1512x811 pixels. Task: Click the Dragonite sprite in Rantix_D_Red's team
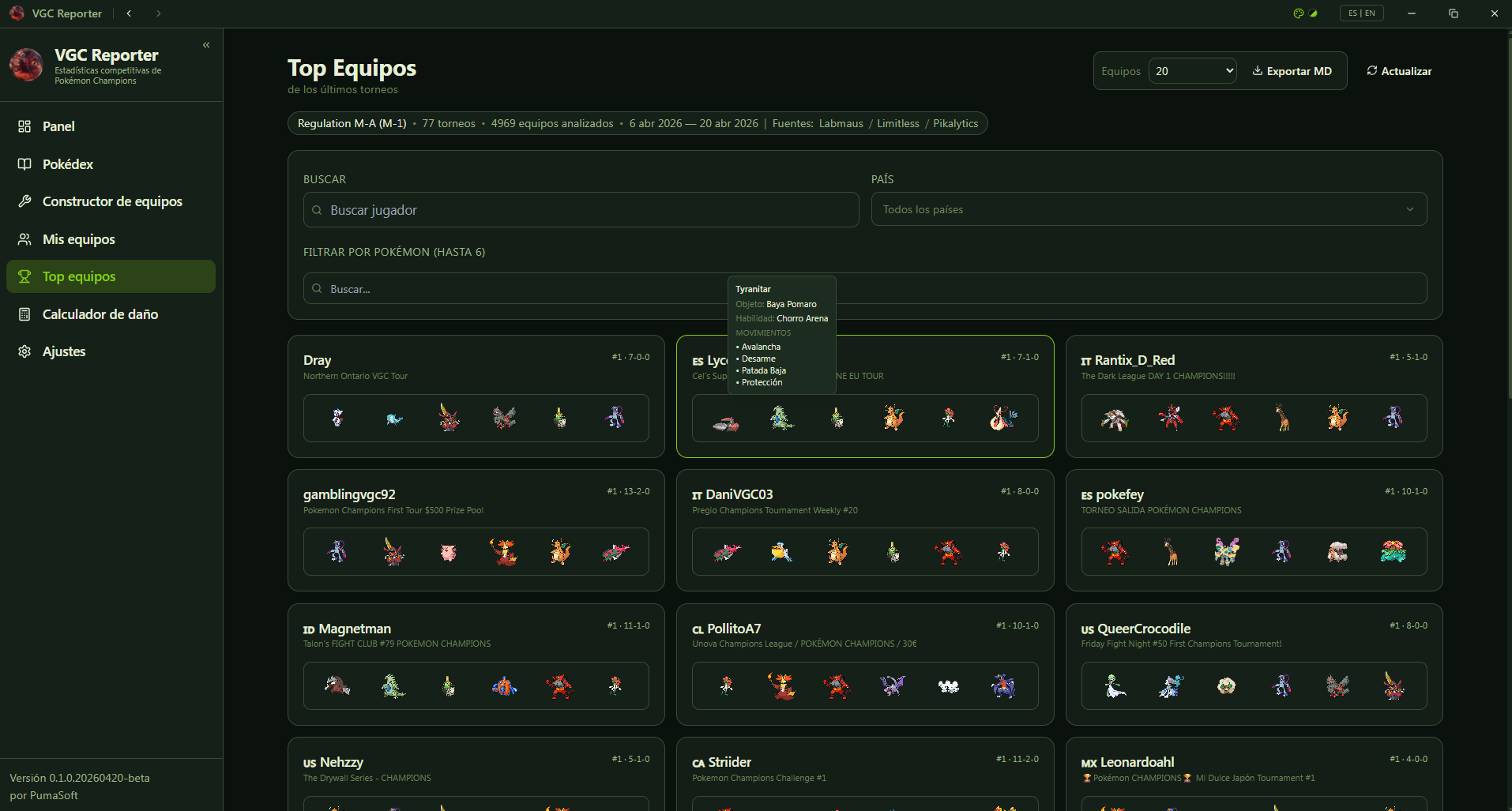[x=1337, y=418]
